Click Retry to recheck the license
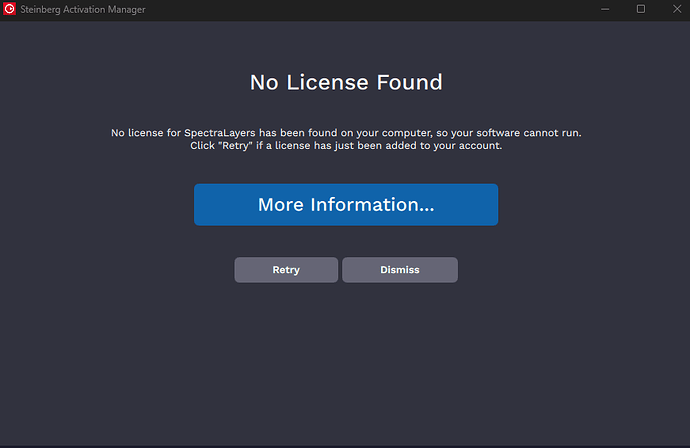 point(286,270)
